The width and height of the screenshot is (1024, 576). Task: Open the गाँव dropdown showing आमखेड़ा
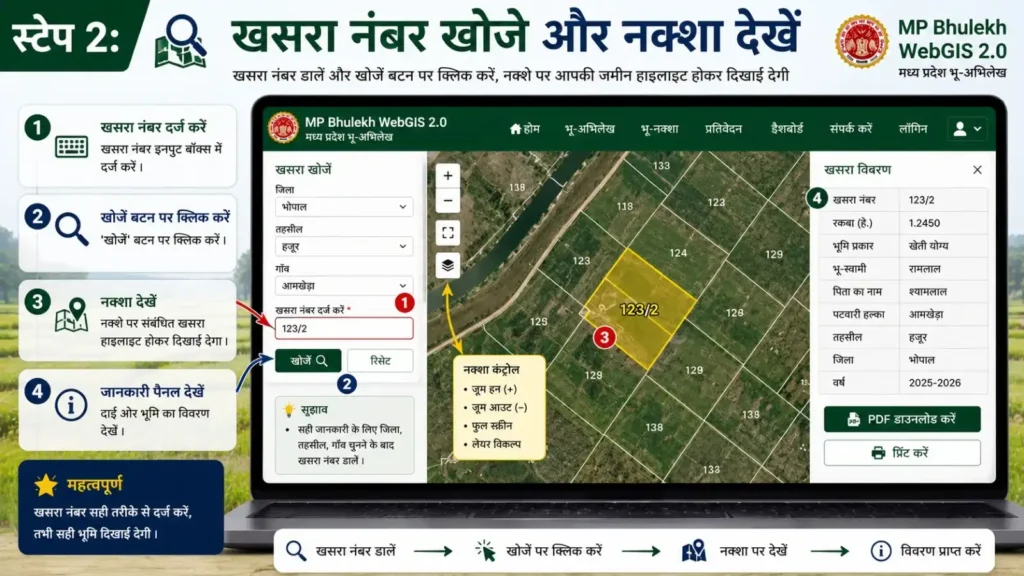pos(344,286)
